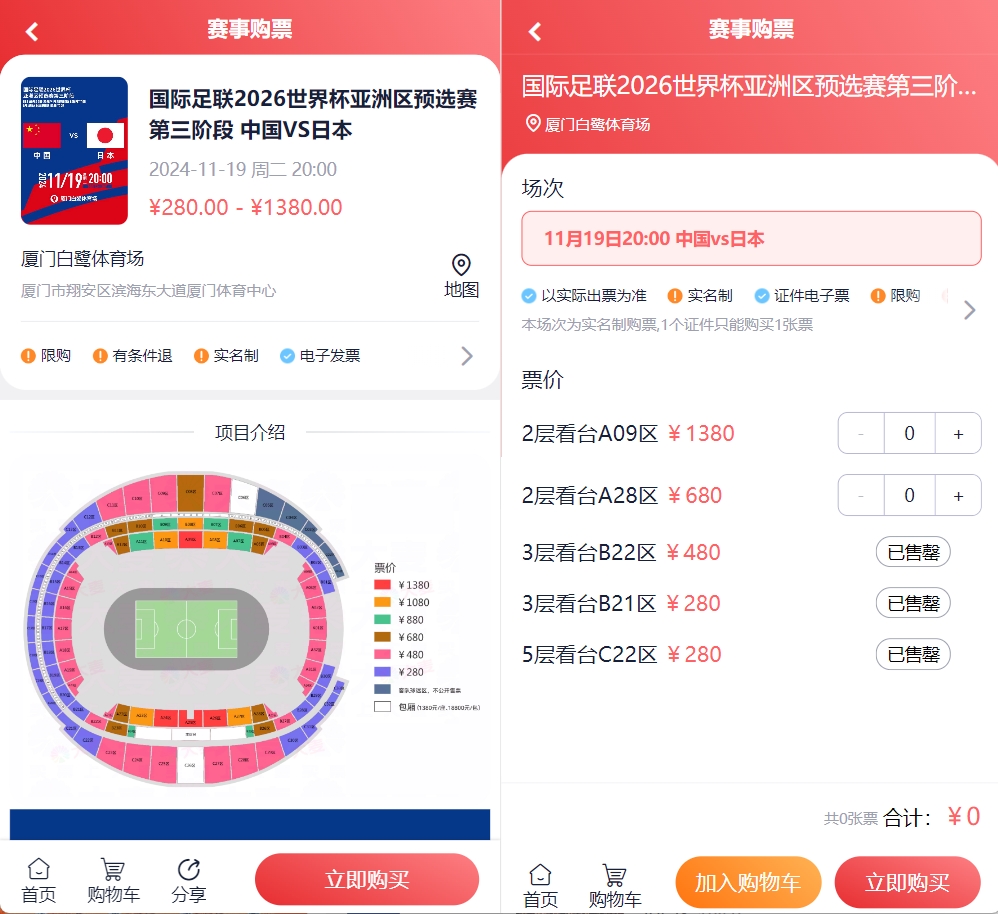The width and height of the screenshot is (998, 914).
Task: Expand the ticketing rules chevron on right
Action: pyautogui.click(x=969, y=310)
